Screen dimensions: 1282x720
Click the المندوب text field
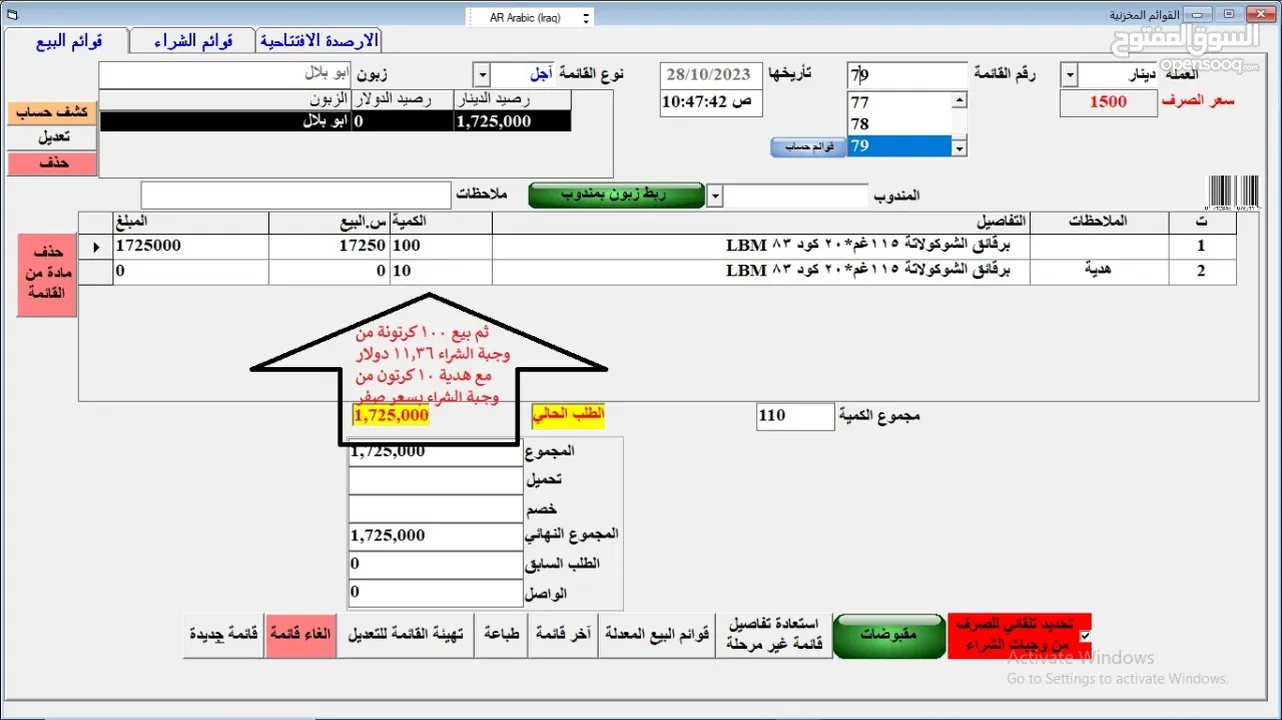coord(796,196)
